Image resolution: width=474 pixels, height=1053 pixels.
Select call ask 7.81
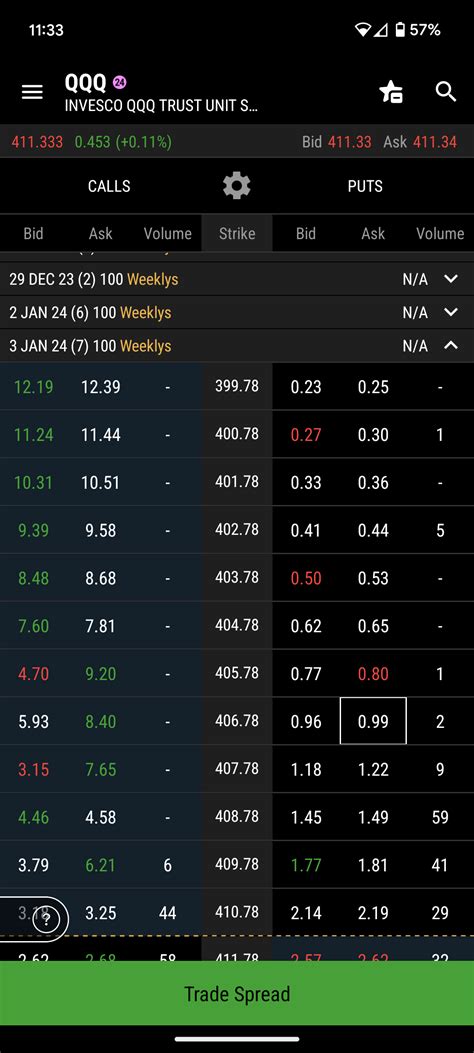point(101,626)
